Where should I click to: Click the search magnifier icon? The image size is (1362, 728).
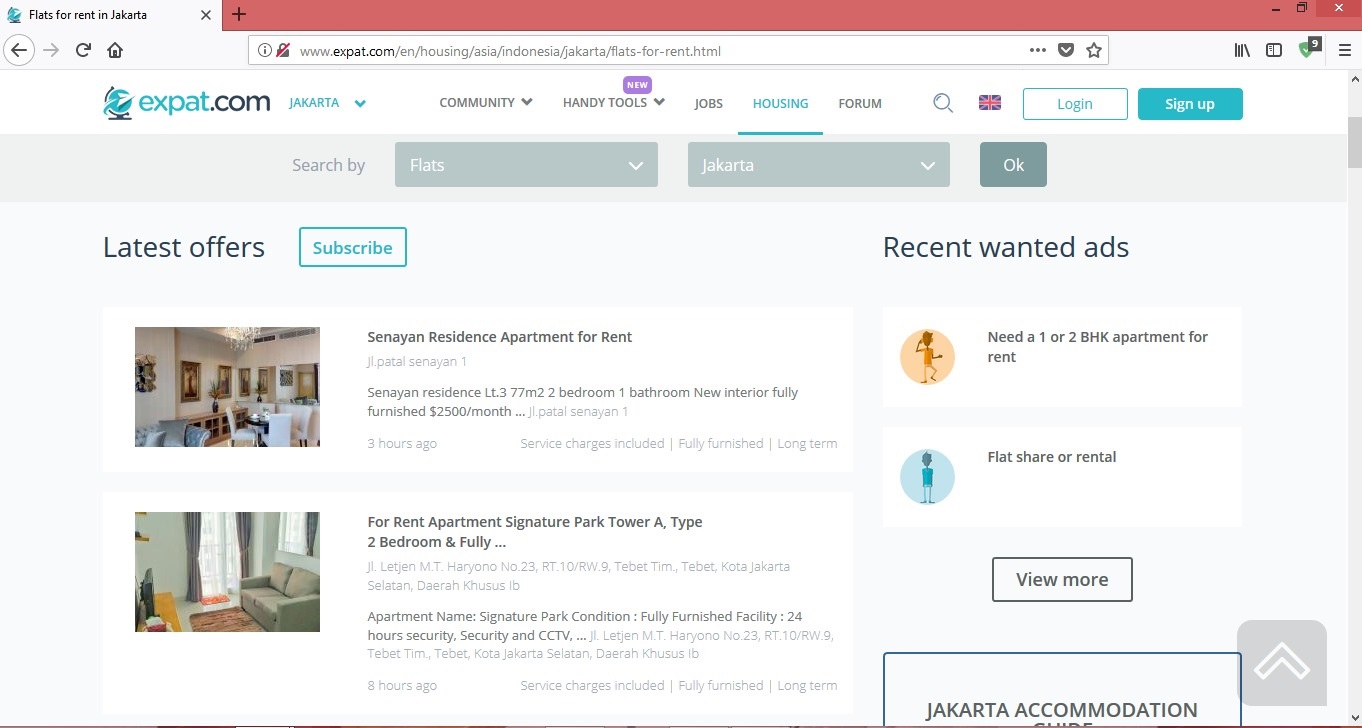click(x=942, y=103)
